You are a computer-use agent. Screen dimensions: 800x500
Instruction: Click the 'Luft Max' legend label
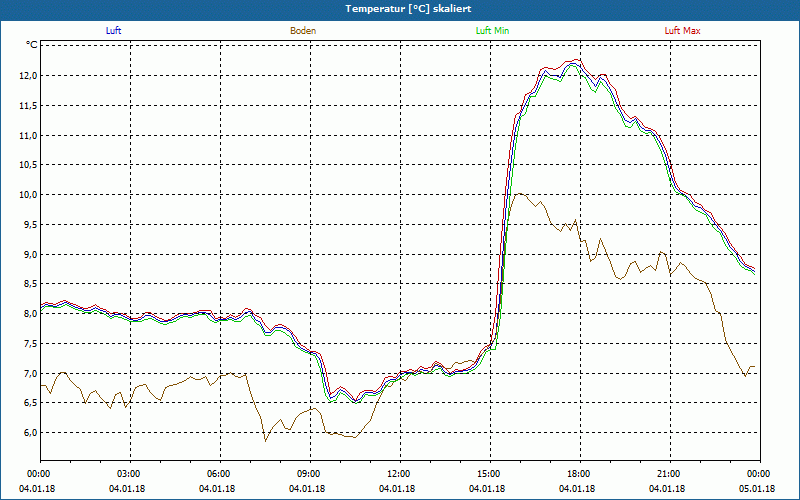pos(682,31)
